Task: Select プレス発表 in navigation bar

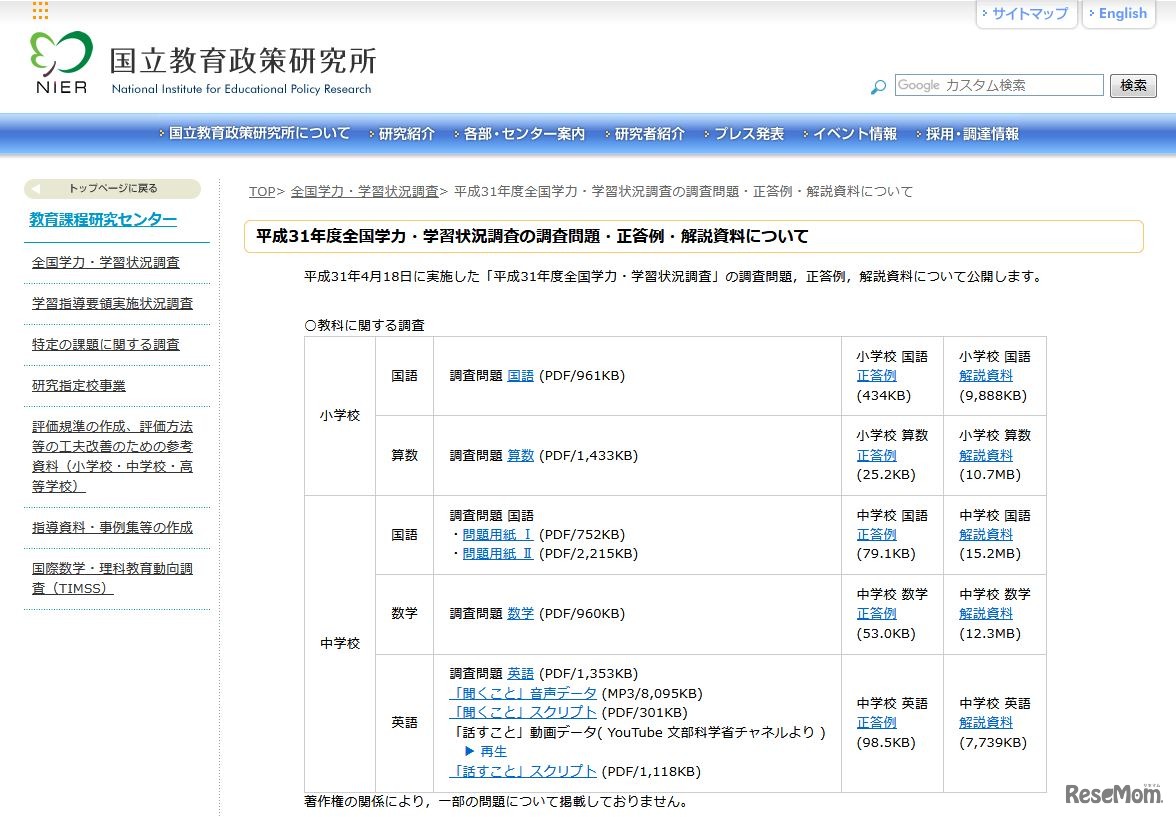Action: 748,134
